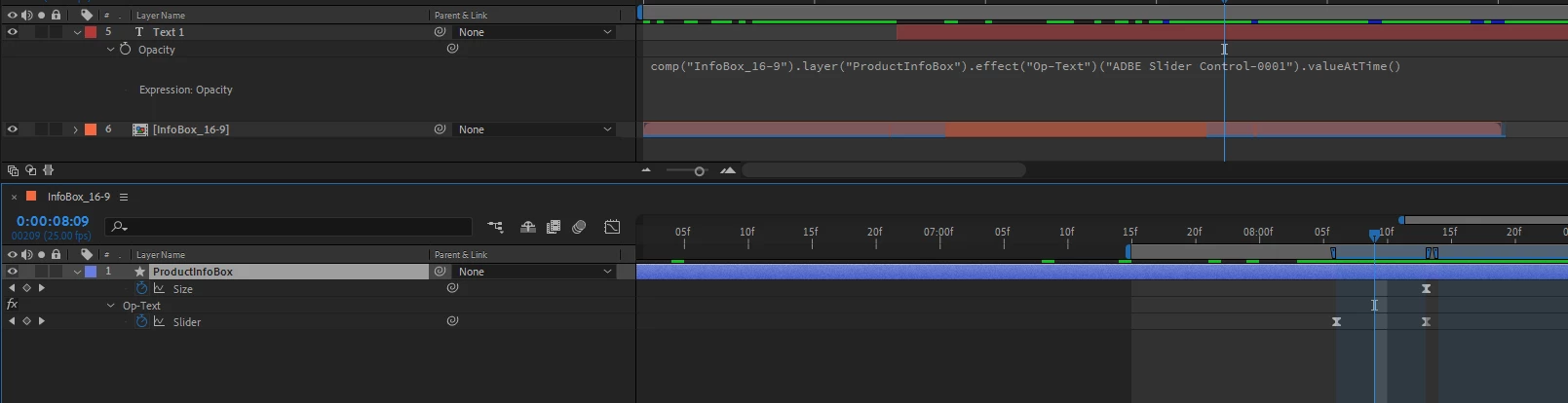Toggle Layer Switches pane icon
The image size is (1568, 403).
point(14,170)
